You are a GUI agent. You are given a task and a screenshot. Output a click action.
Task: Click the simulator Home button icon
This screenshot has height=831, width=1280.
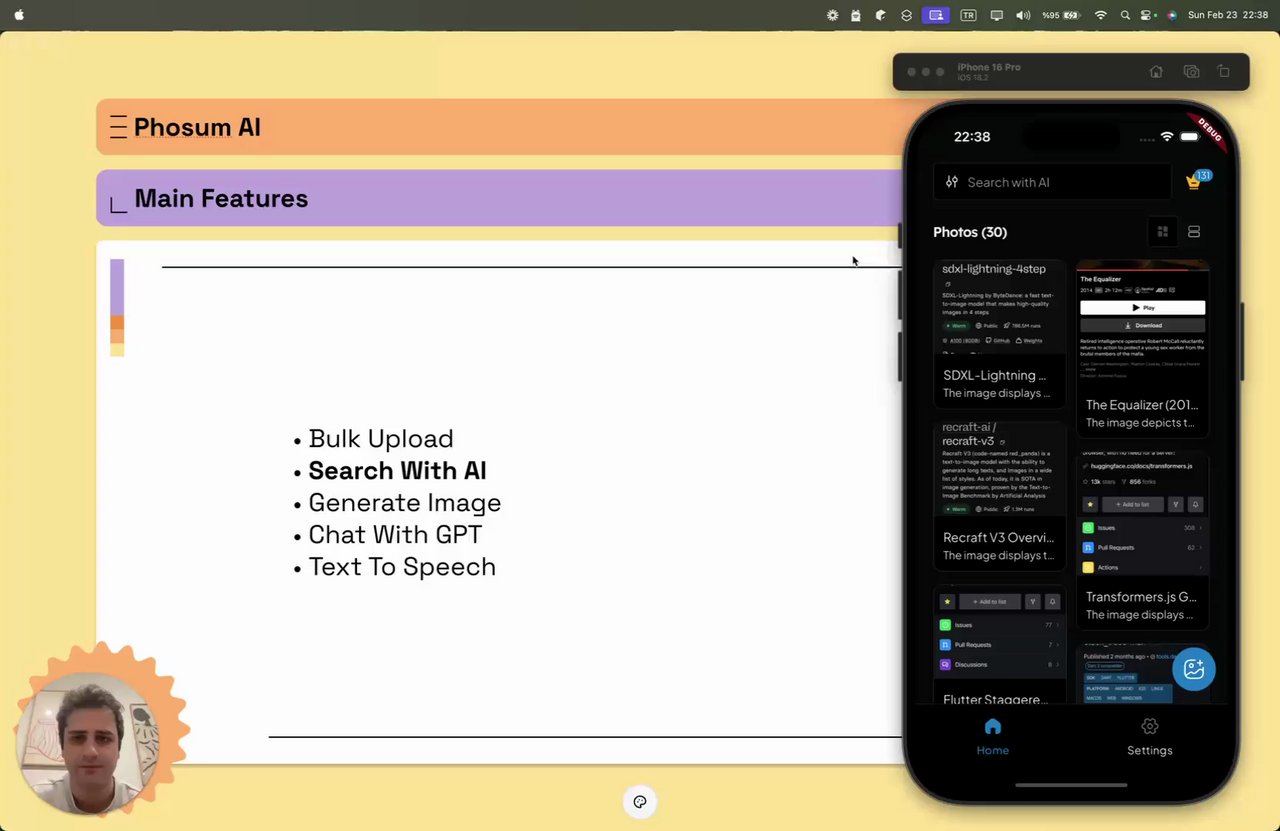click(x=1156, y=72)
